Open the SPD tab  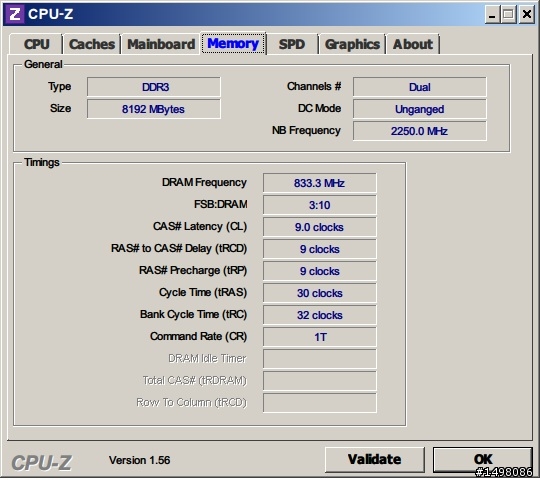(x=292, y=44)
